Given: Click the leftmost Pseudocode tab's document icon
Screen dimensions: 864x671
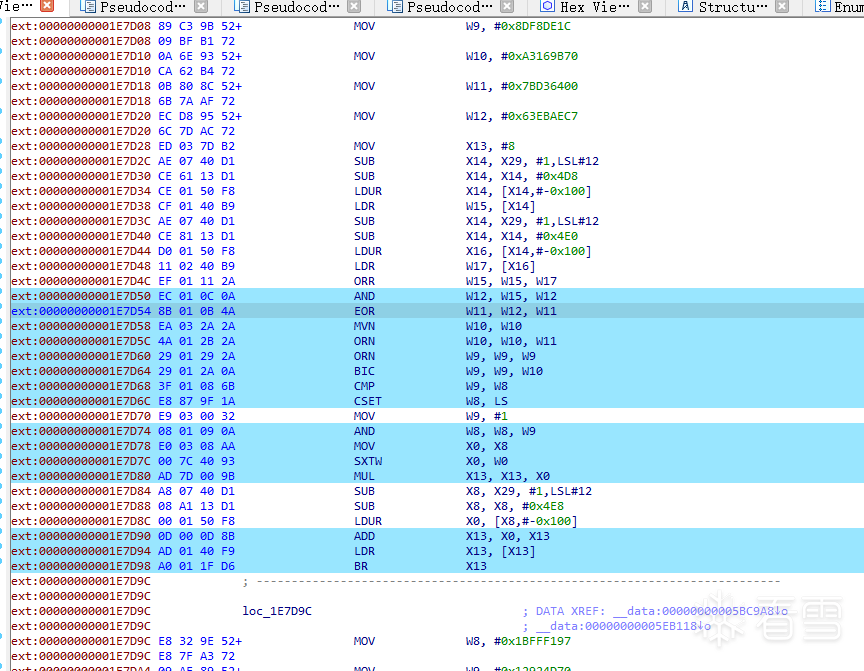Looking at the screenshot, I should click(88, 7).
